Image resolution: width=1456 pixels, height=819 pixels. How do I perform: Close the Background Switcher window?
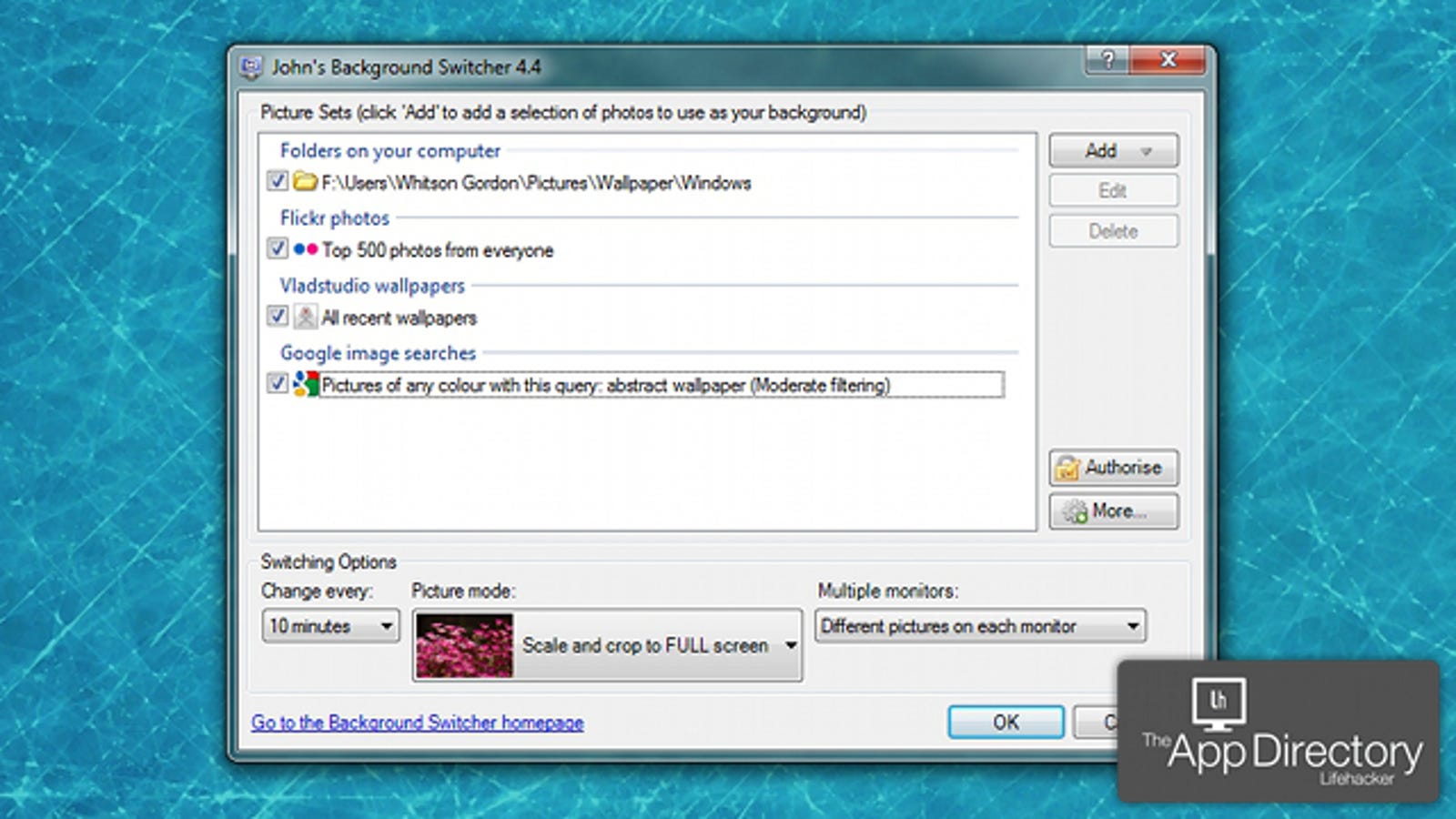1168,60
